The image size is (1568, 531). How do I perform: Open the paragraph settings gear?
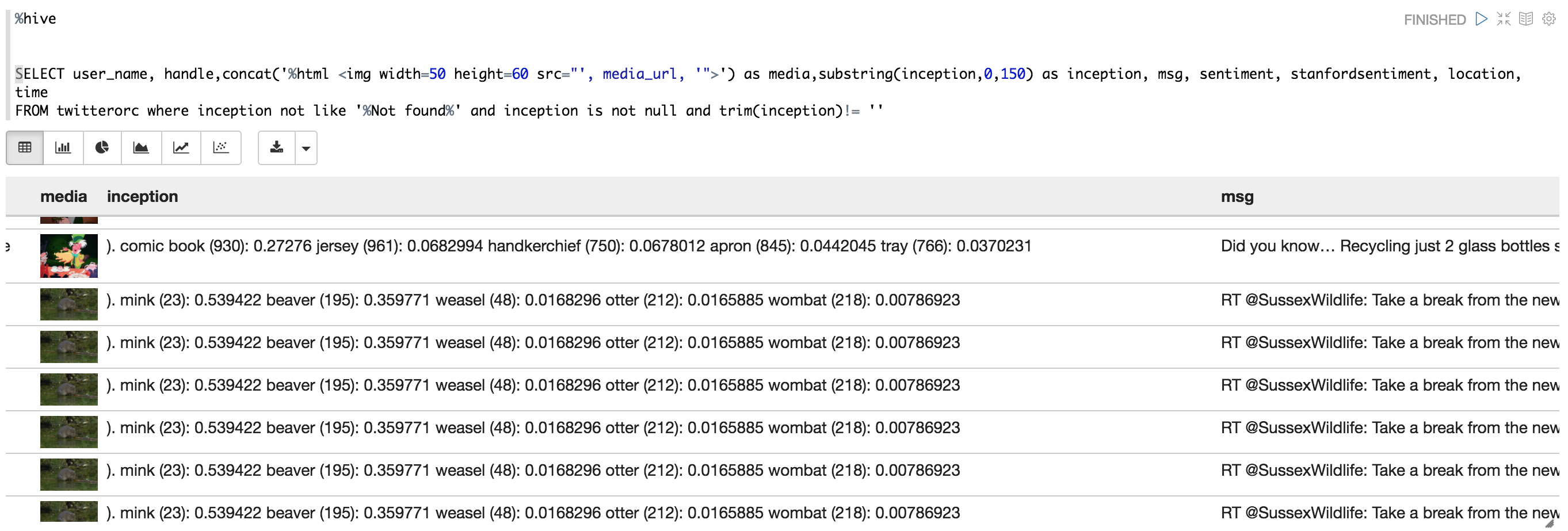pyautogui.click(x=1548, y=19)
